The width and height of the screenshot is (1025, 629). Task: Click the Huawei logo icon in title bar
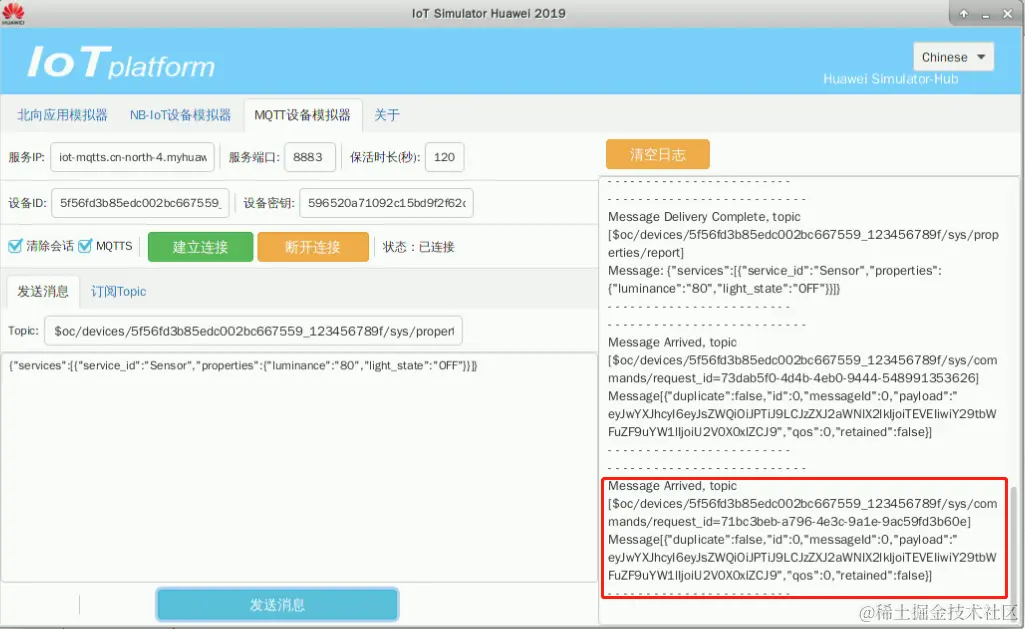tap(13, 13)
